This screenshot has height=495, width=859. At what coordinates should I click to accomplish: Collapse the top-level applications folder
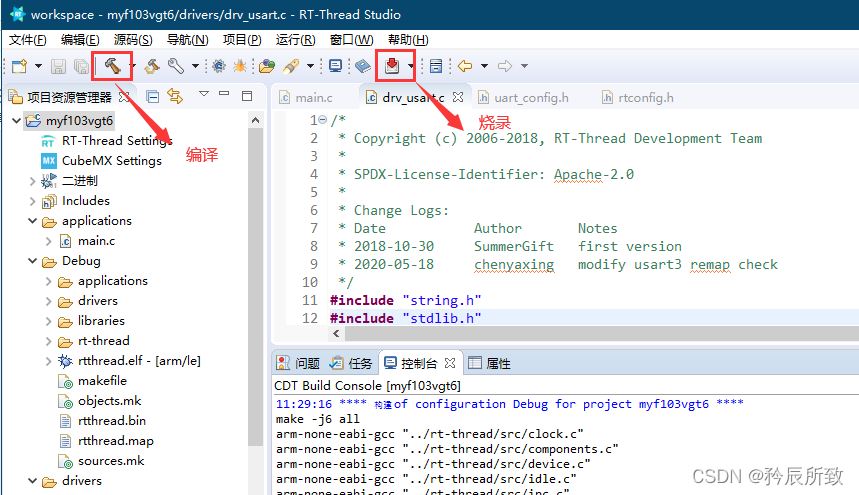(32, 221)
